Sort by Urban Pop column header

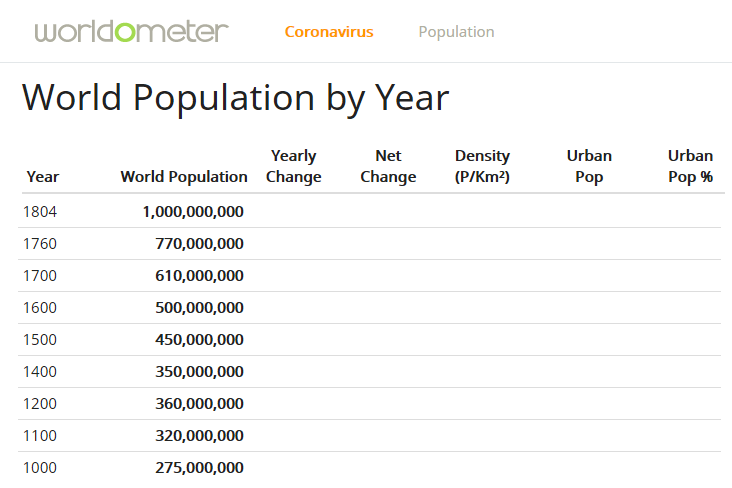coord(589,166)
